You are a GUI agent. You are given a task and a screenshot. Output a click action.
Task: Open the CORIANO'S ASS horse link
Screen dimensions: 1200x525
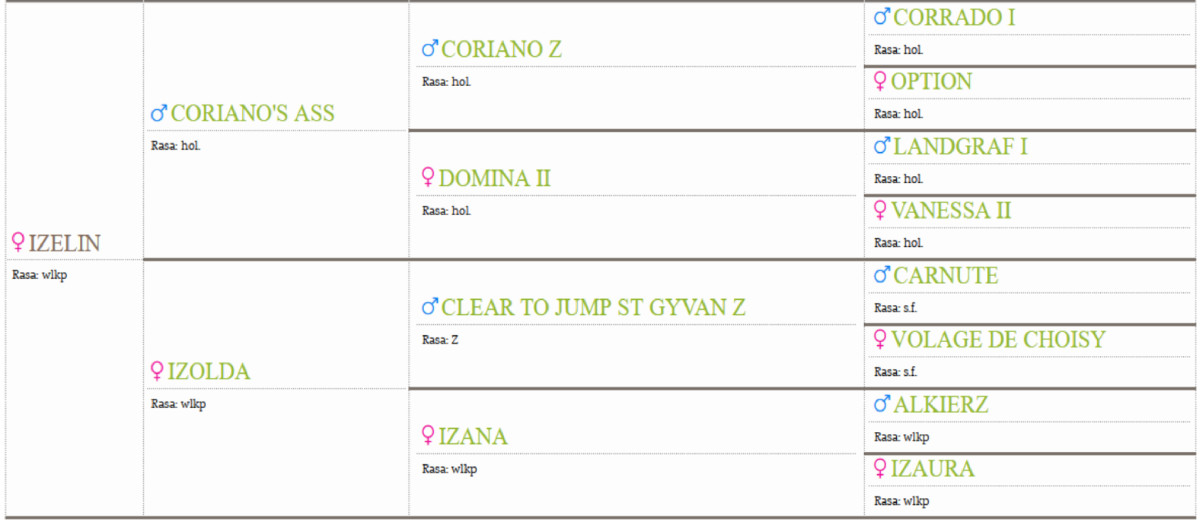click(253, 114)
